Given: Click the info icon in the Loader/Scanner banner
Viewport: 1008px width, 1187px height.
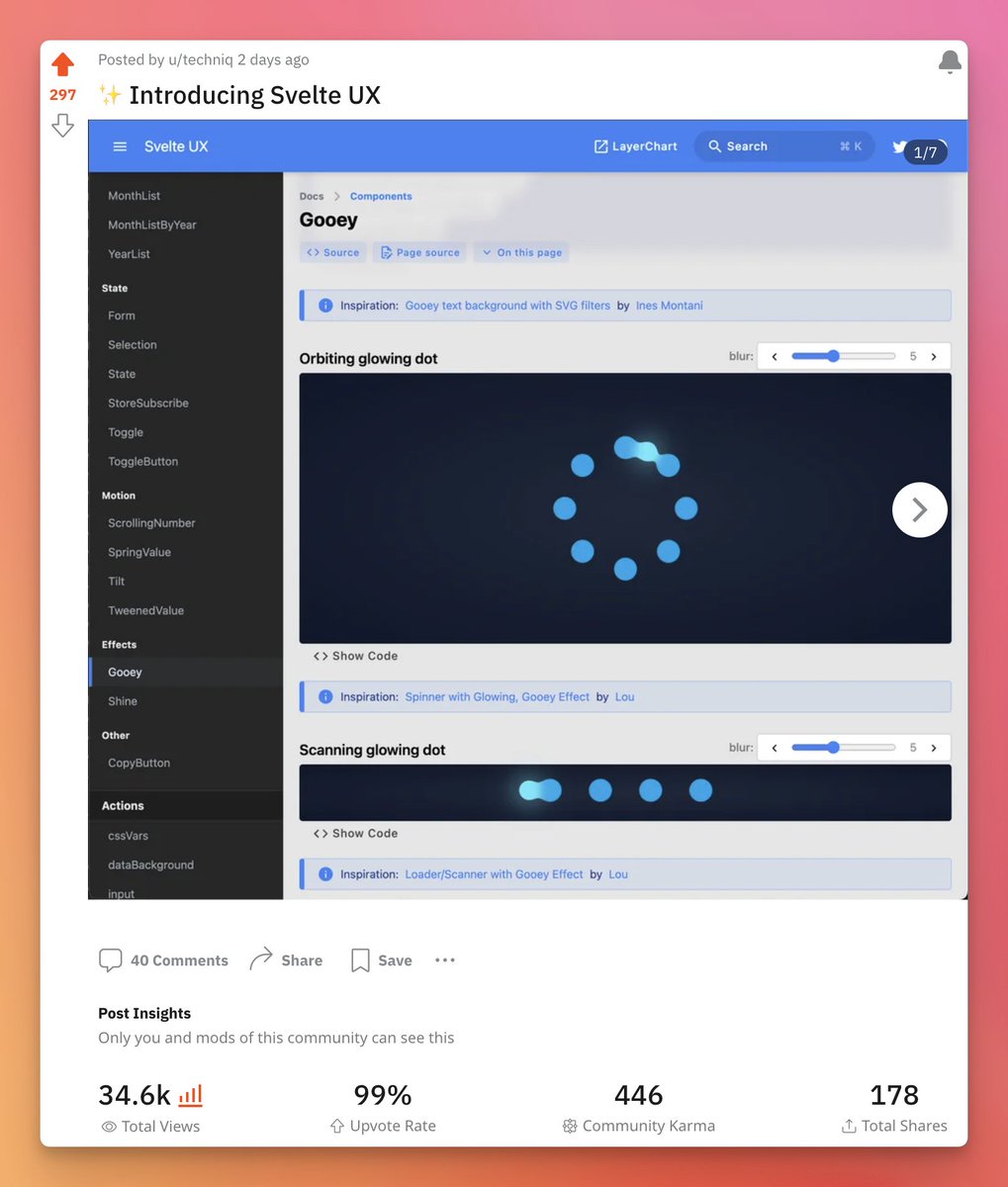Looking at the screenshot, I should click(x=325, y=874).
